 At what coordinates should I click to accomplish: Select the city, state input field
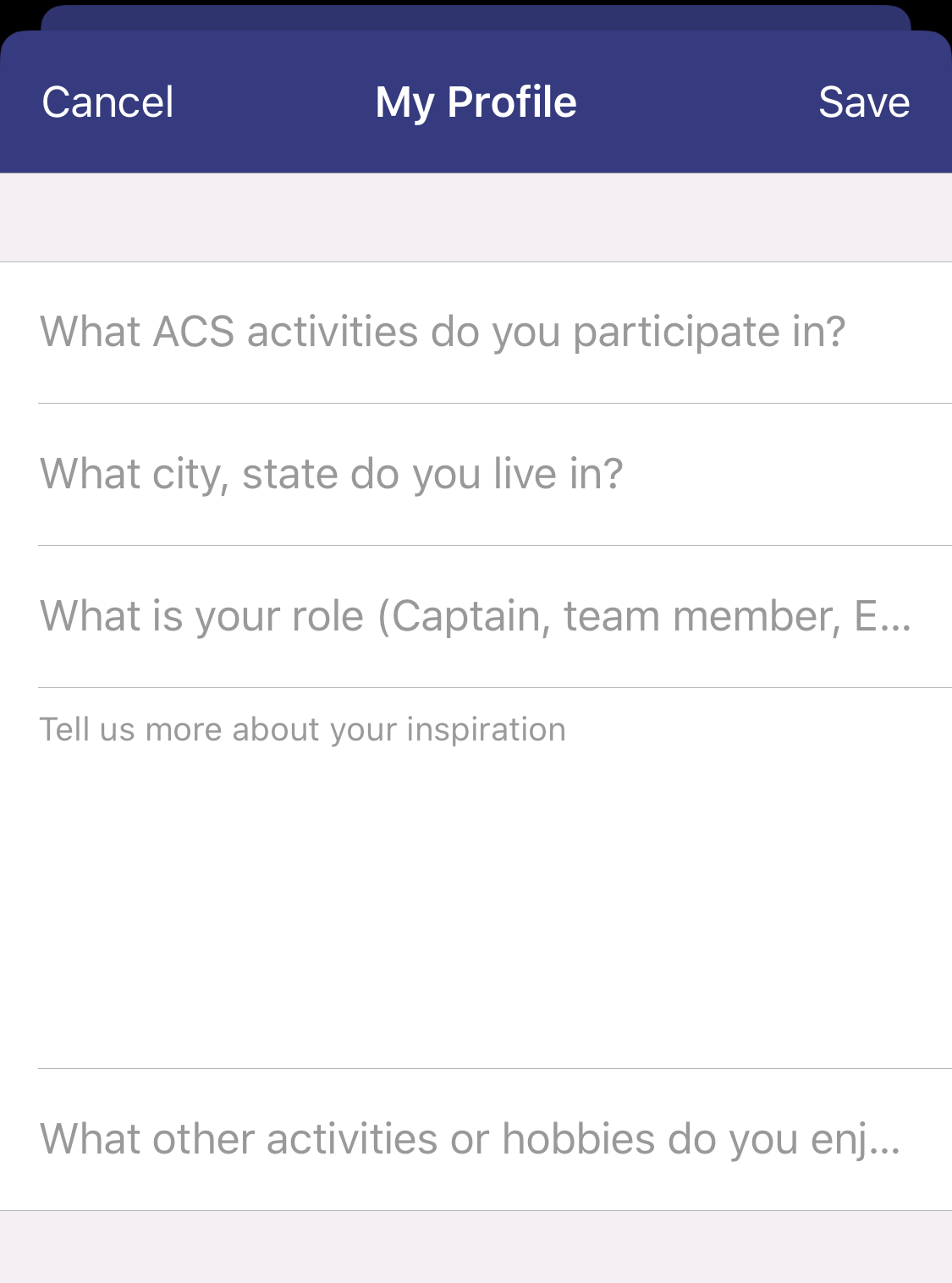[x=474, y=474]
